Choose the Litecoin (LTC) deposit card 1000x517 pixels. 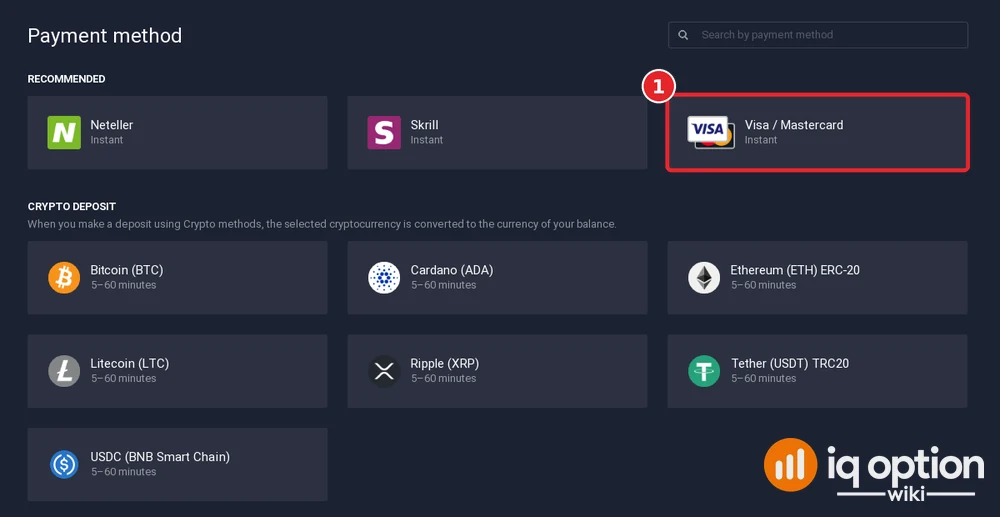click(x=177, y=371)
